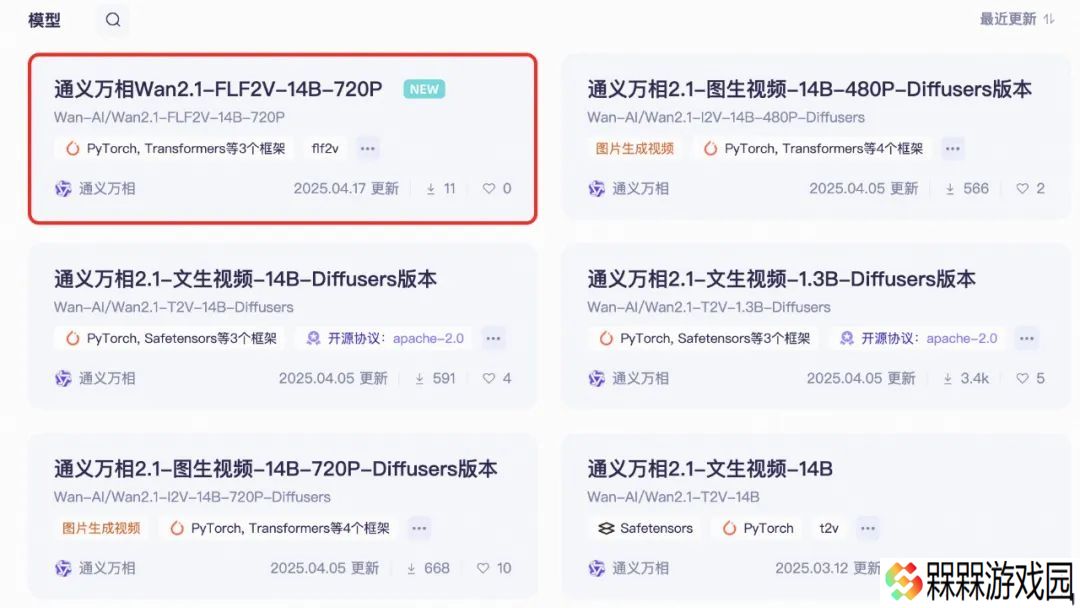Like the 480P-Diffusers model showing 2 likes
Image resolution: width=1080 pixels, height=608 pixels.
1022,188
